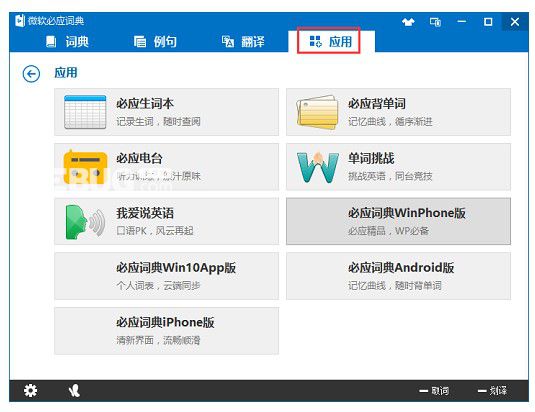Screen dimensions: 535x412
Task: Click the 记忆曲线，循序渐进 subtitle
Action: click(390, 122)
